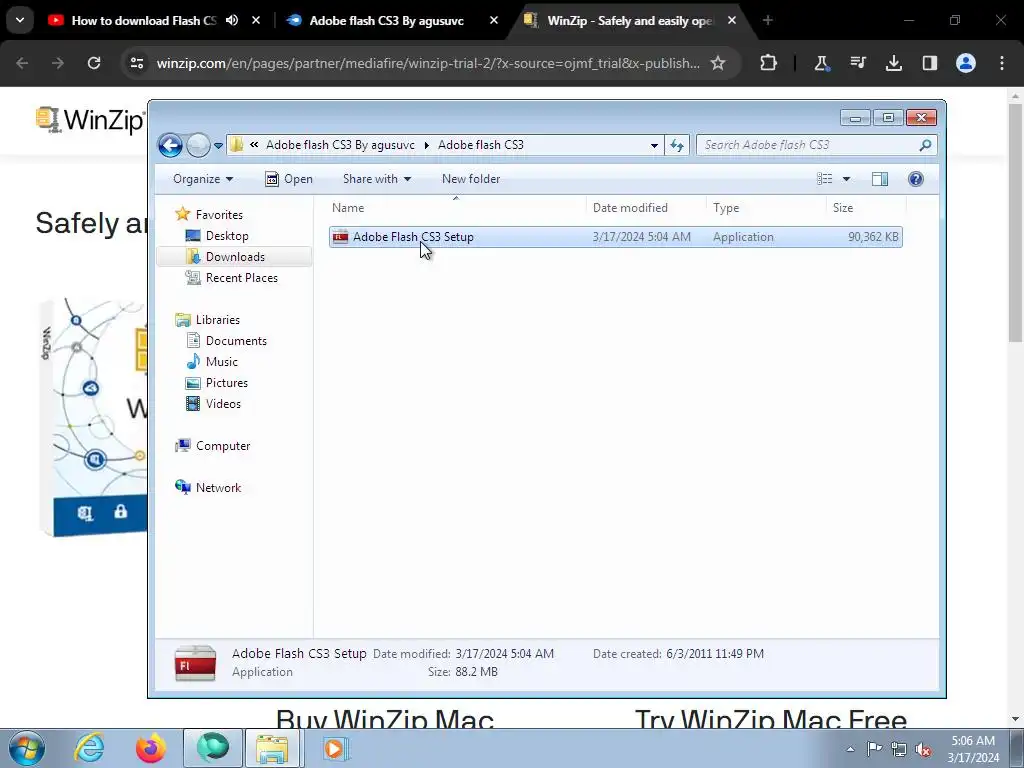
Task: Open the recent pages dropdown arrow in Explorer
Action: point(218,146)
